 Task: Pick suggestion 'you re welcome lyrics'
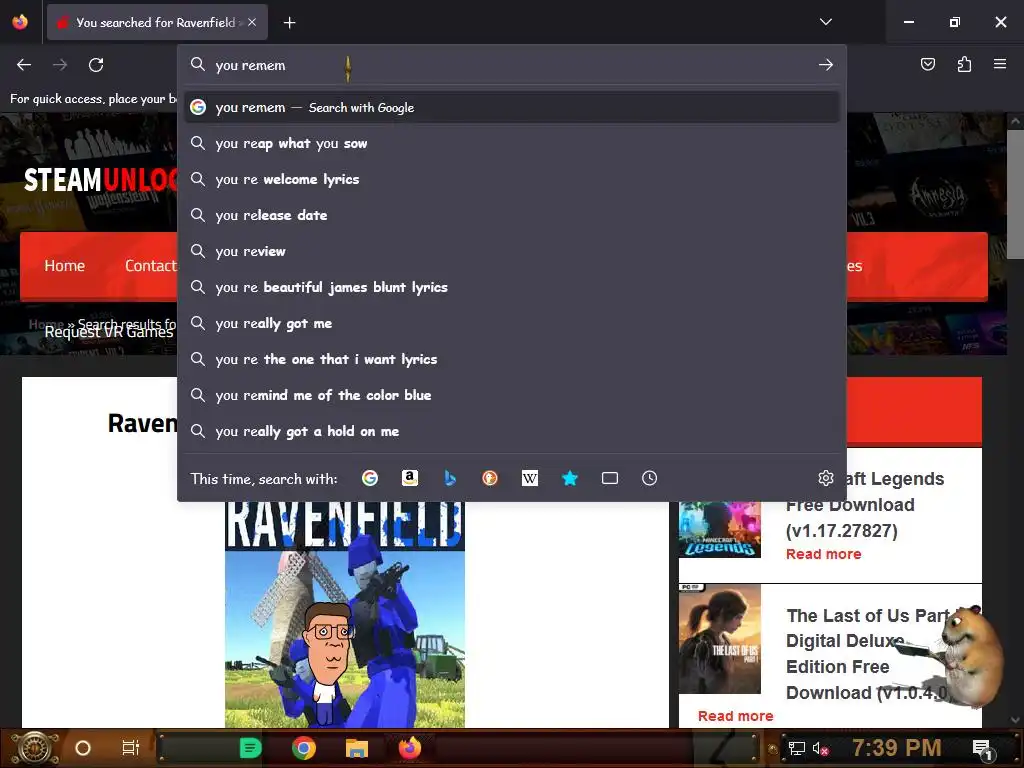[512, 179]
